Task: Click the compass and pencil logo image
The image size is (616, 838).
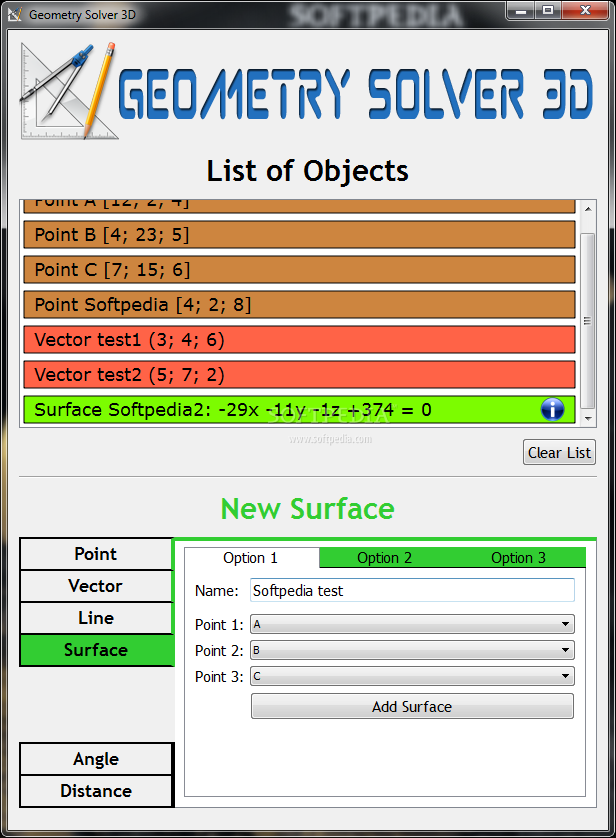Action: click(x=69, y=91)
